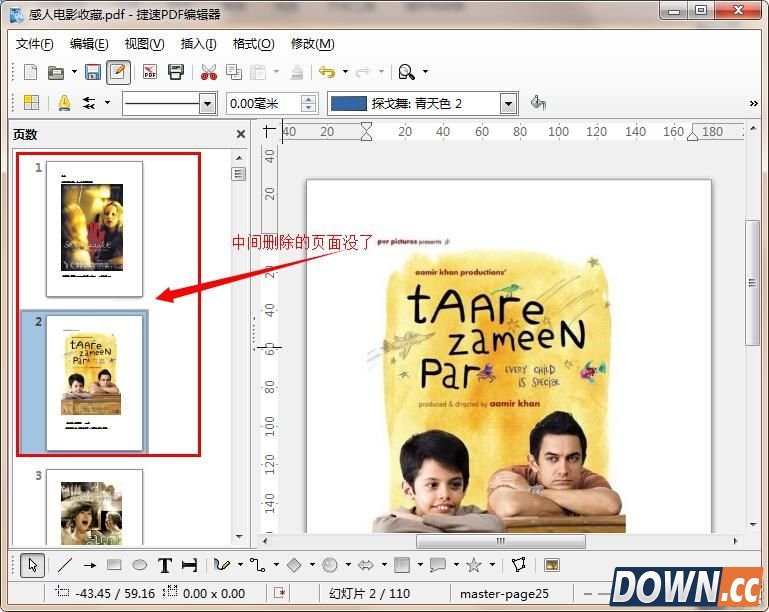769x612 pixels.
Task: Select the Ellipse shape tool
Action: [140, 565]
